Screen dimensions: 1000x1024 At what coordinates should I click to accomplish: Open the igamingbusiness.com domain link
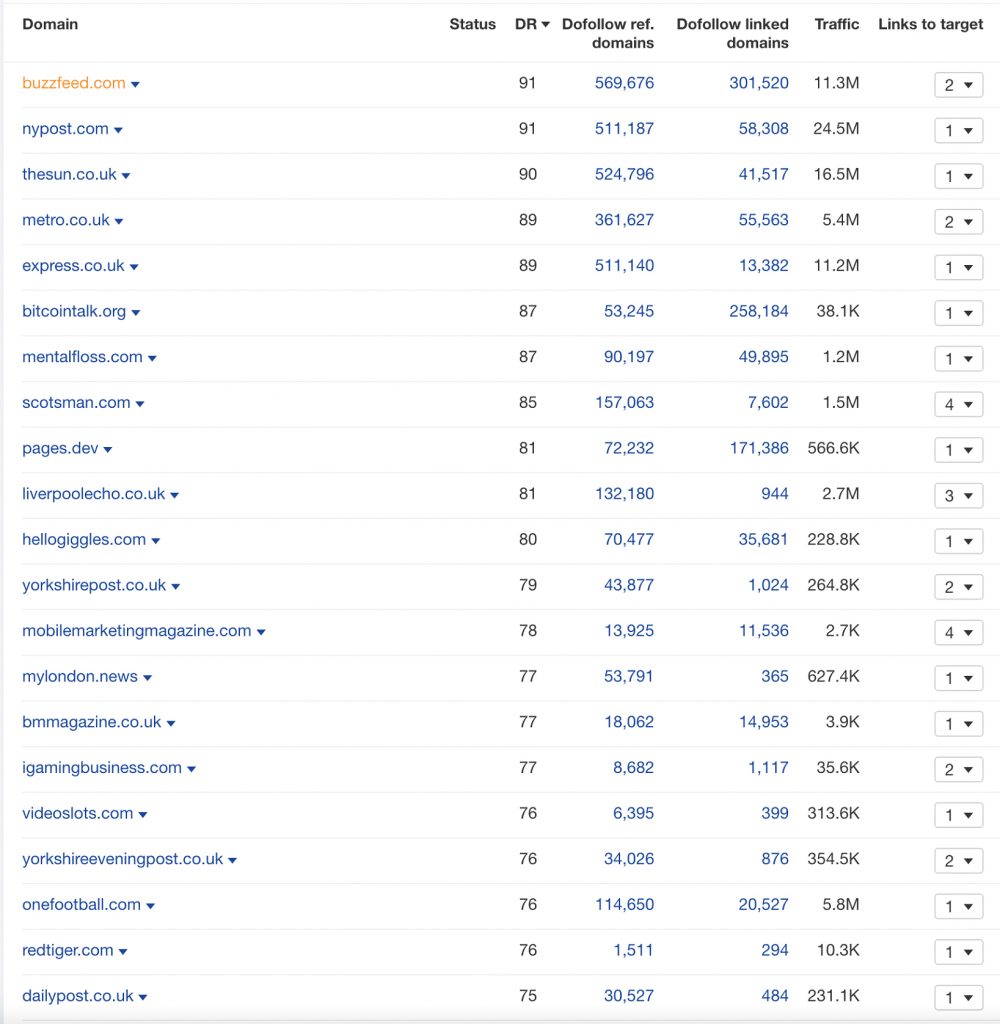click(x=102, y=768)
